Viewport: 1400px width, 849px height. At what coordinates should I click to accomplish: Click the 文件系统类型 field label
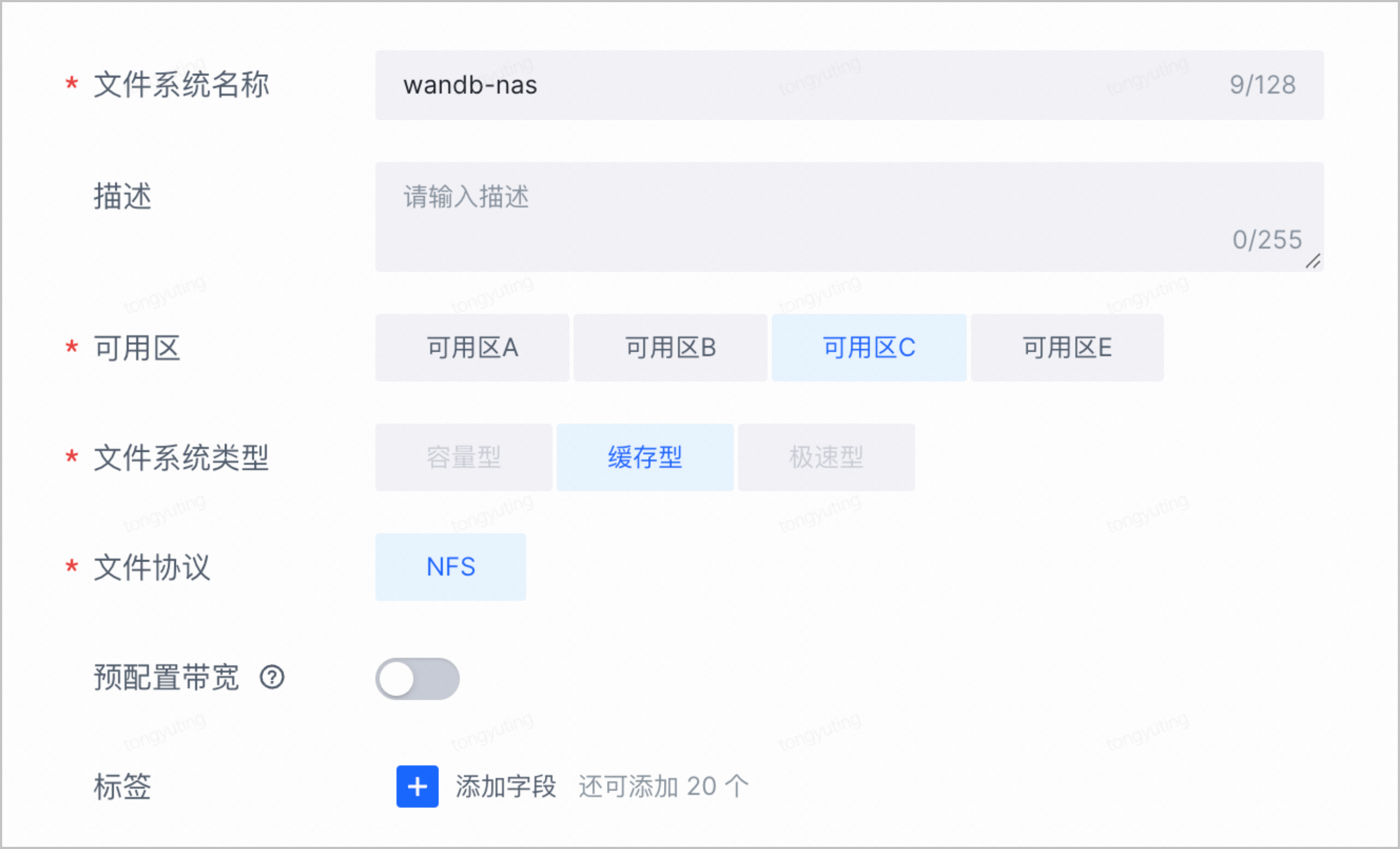tap(181, 458)
